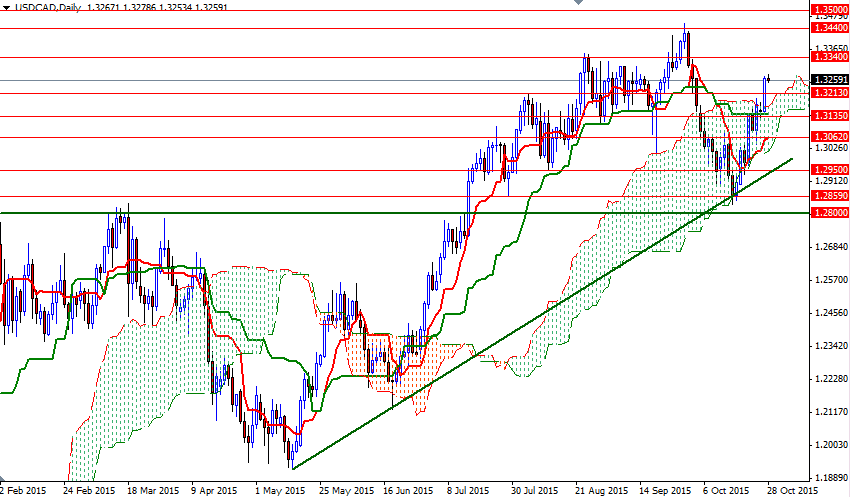Select the red 1.31350 price level label

829,115
